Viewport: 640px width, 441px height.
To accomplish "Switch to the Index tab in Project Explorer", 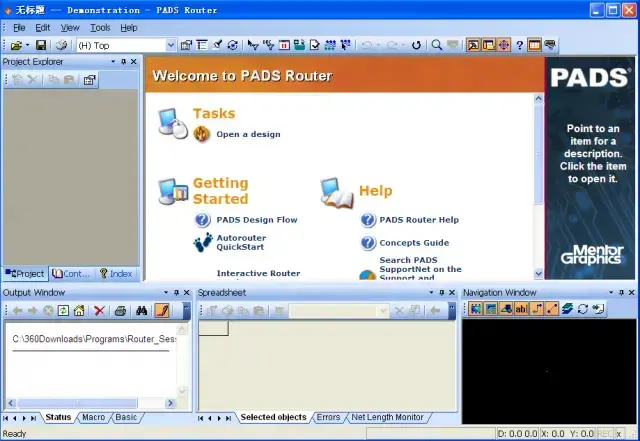I will (116, 274).
